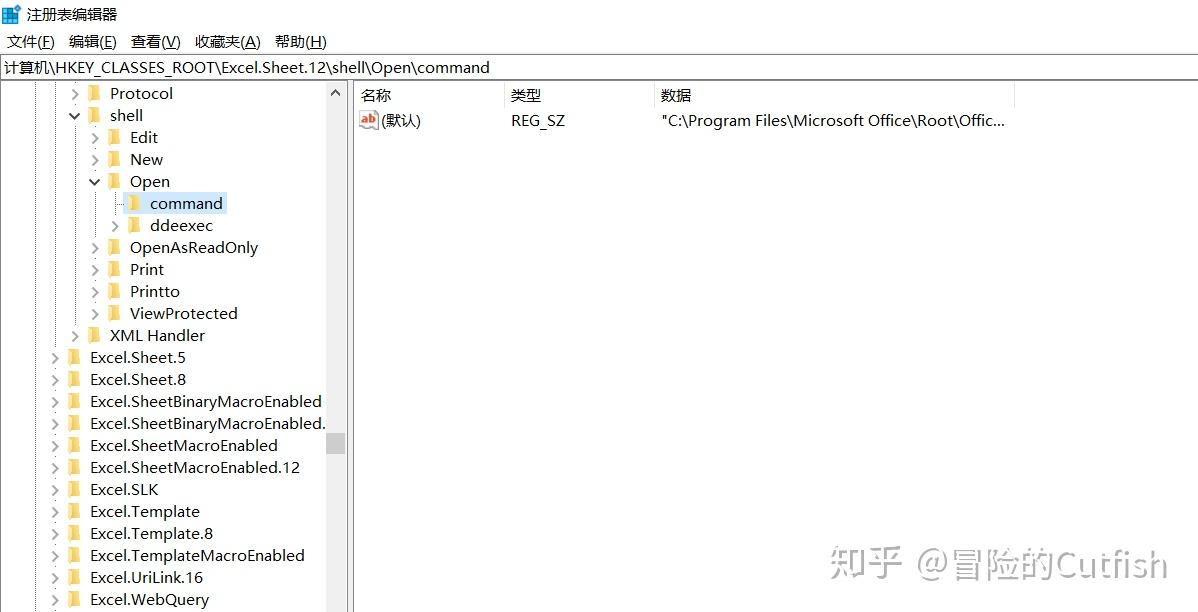Select the Excel.UriLink.16 folder icon
Screen dimensions: 1198x612
75,578
